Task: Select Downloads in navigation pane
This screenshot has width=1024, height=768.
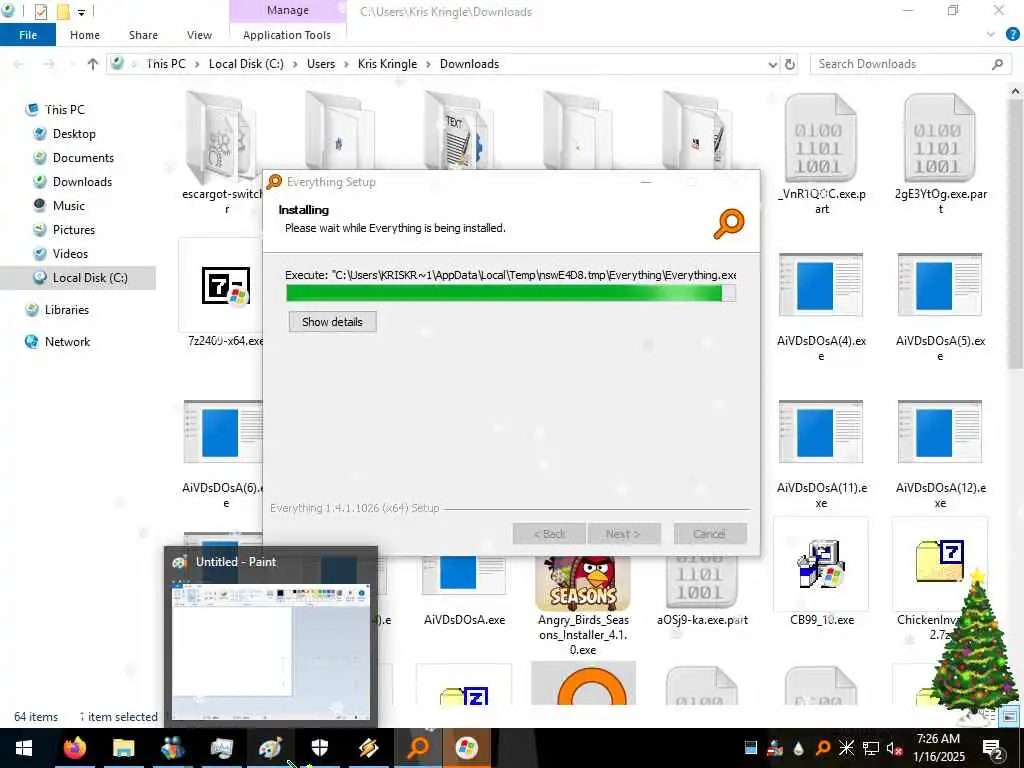Action: pyautogui.click(x=82, y=182)
